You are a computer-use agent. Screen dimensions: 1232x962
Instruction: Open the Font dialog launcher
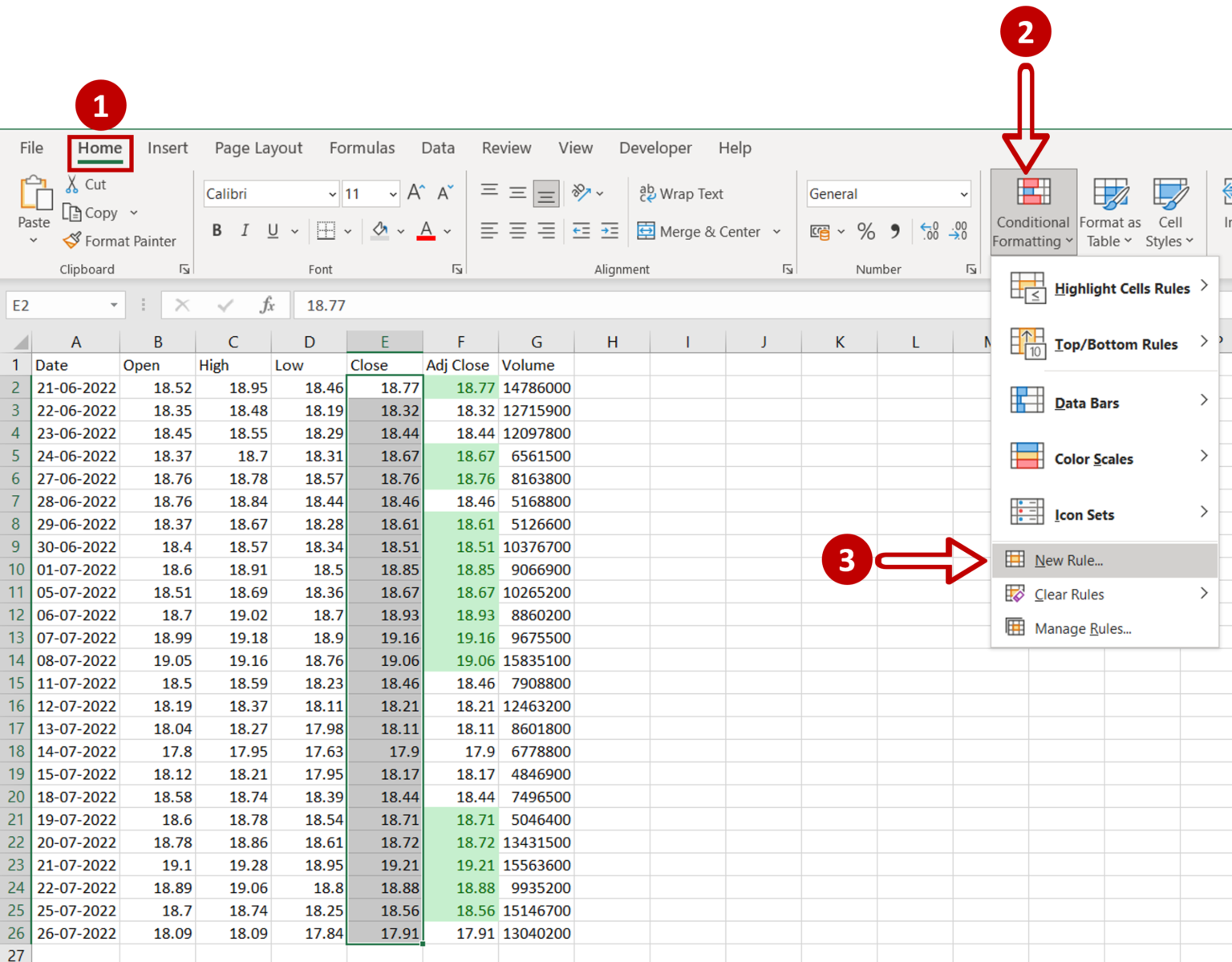(457, 270)
